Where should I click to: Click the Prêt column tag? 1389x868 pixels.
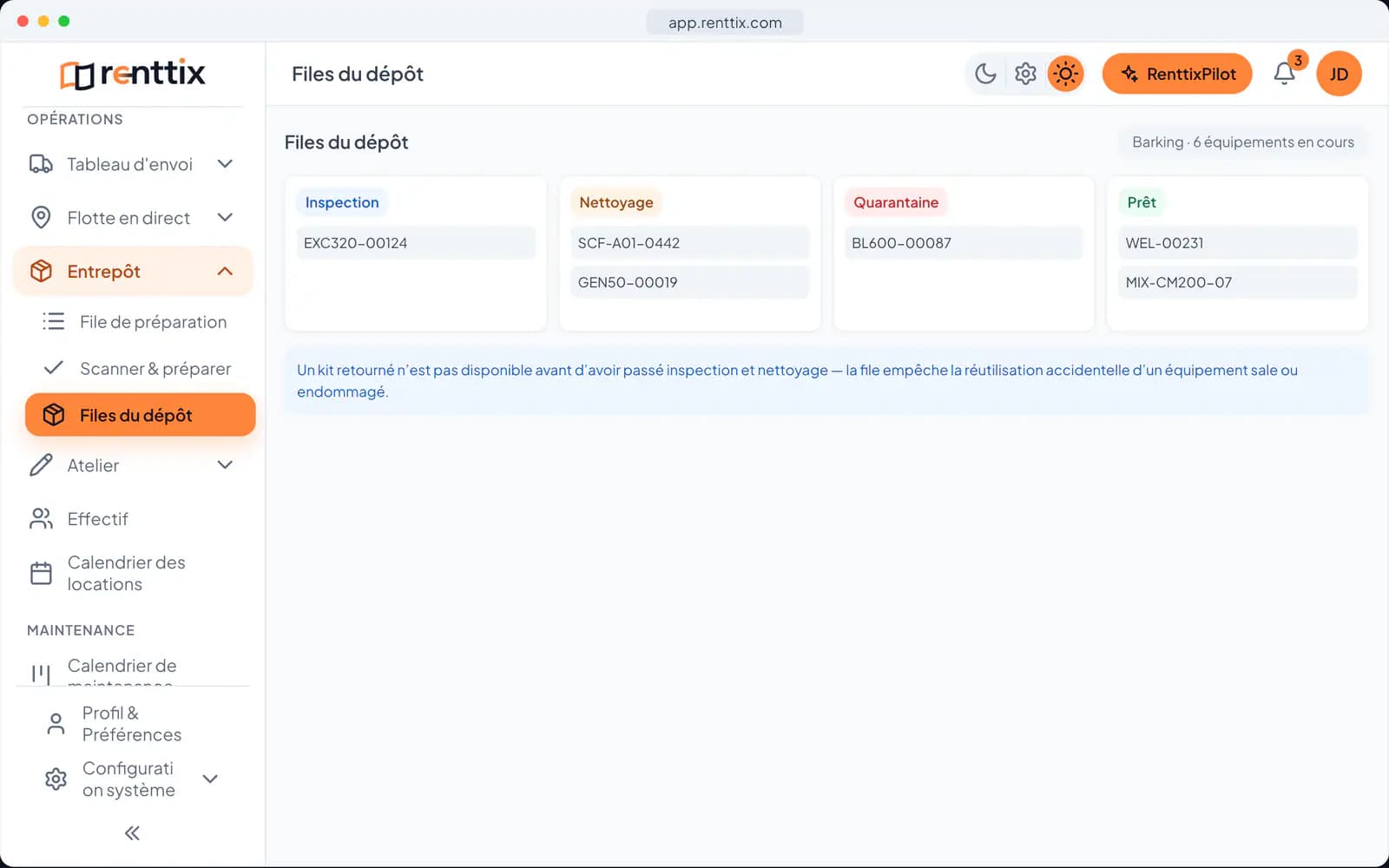point(1142,202)
